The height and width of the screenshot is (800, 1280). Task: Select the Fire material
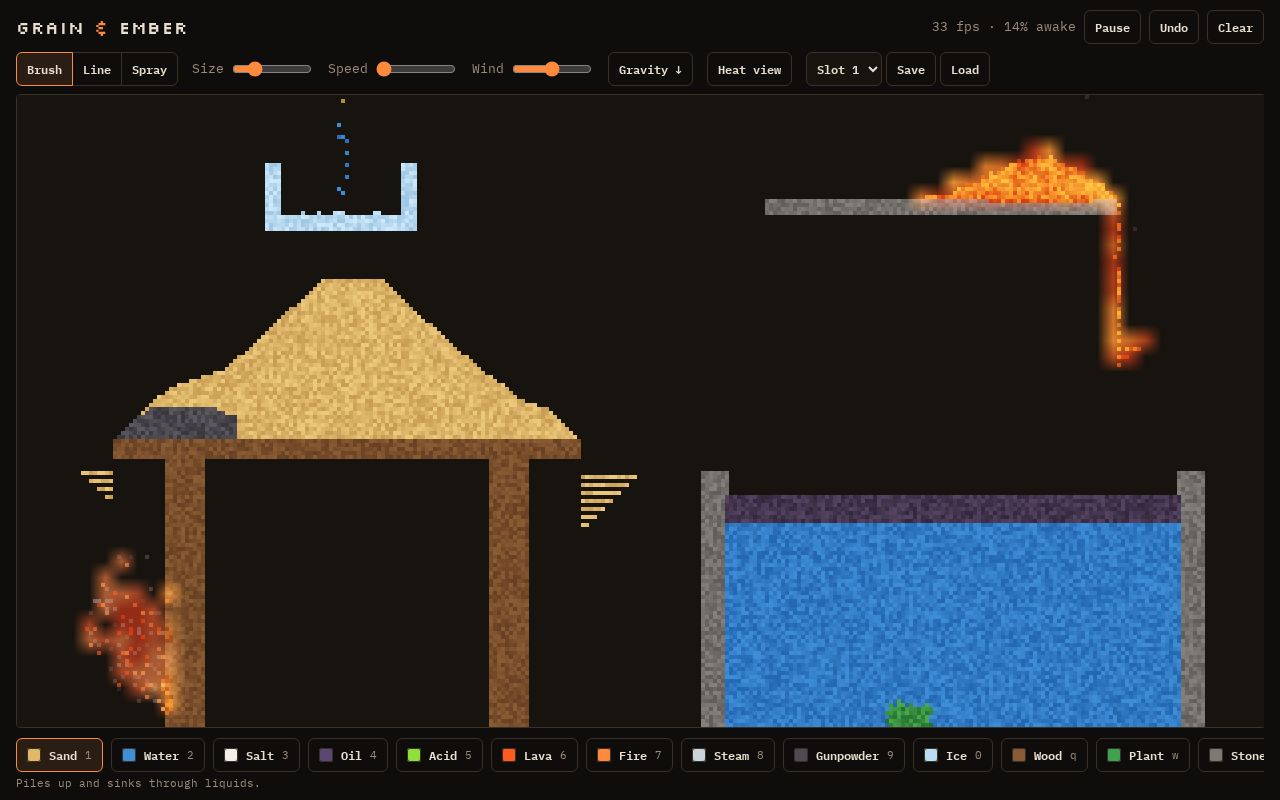(629, 755)
